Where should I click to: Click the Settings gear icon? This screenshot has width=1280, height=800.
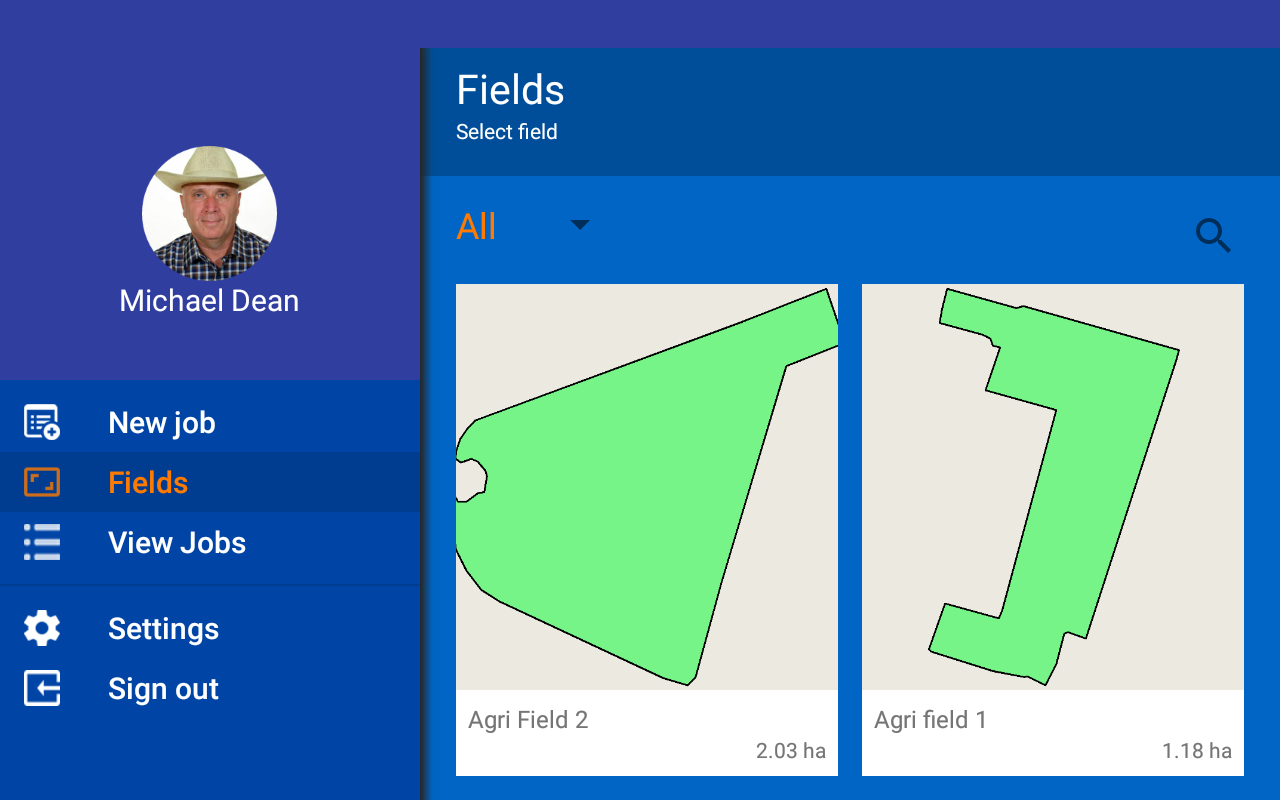42,628
